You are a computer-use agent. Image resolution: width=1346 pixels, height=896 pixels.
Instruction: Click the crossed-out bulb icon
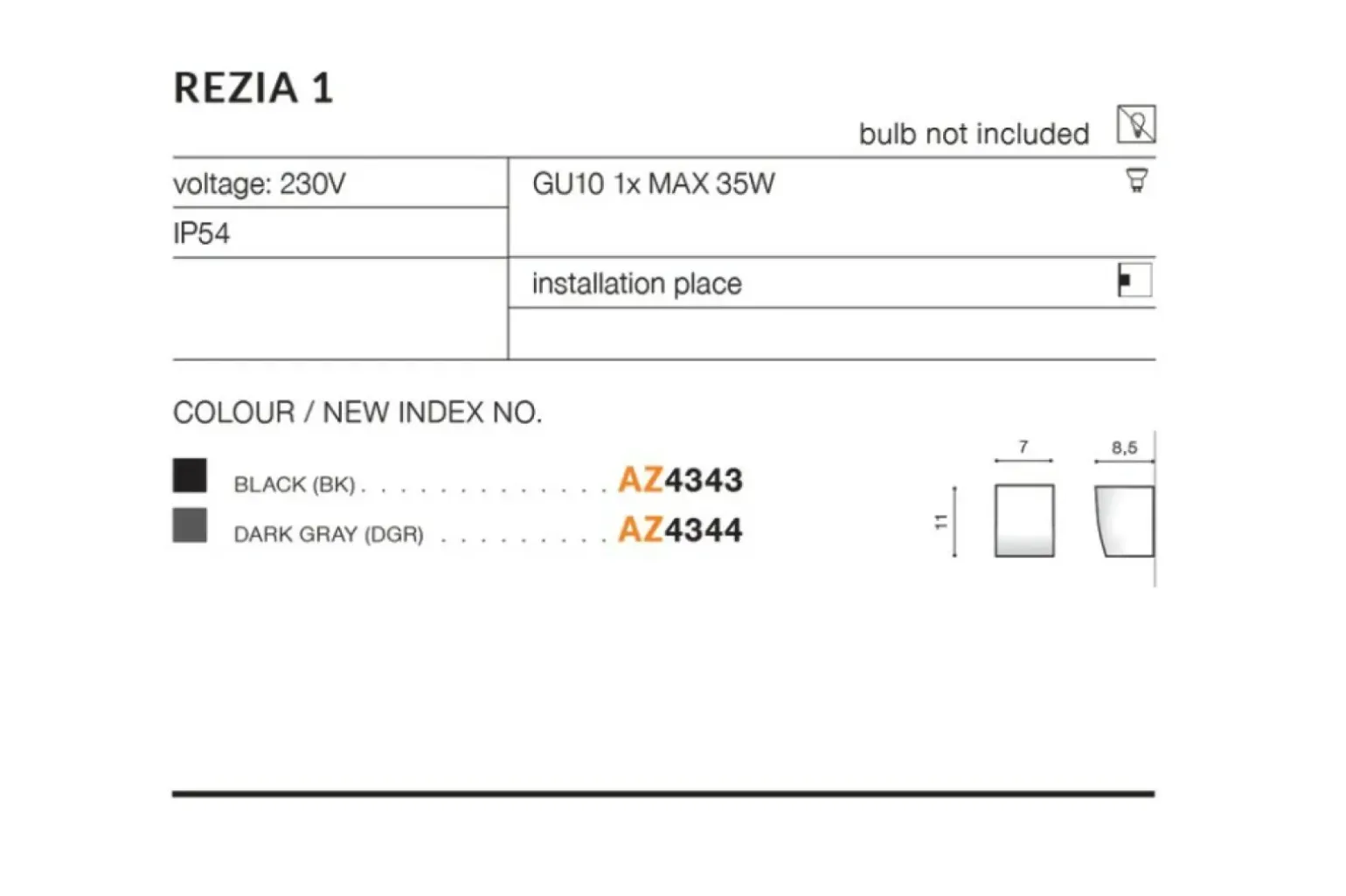(x=1135, y=124)
